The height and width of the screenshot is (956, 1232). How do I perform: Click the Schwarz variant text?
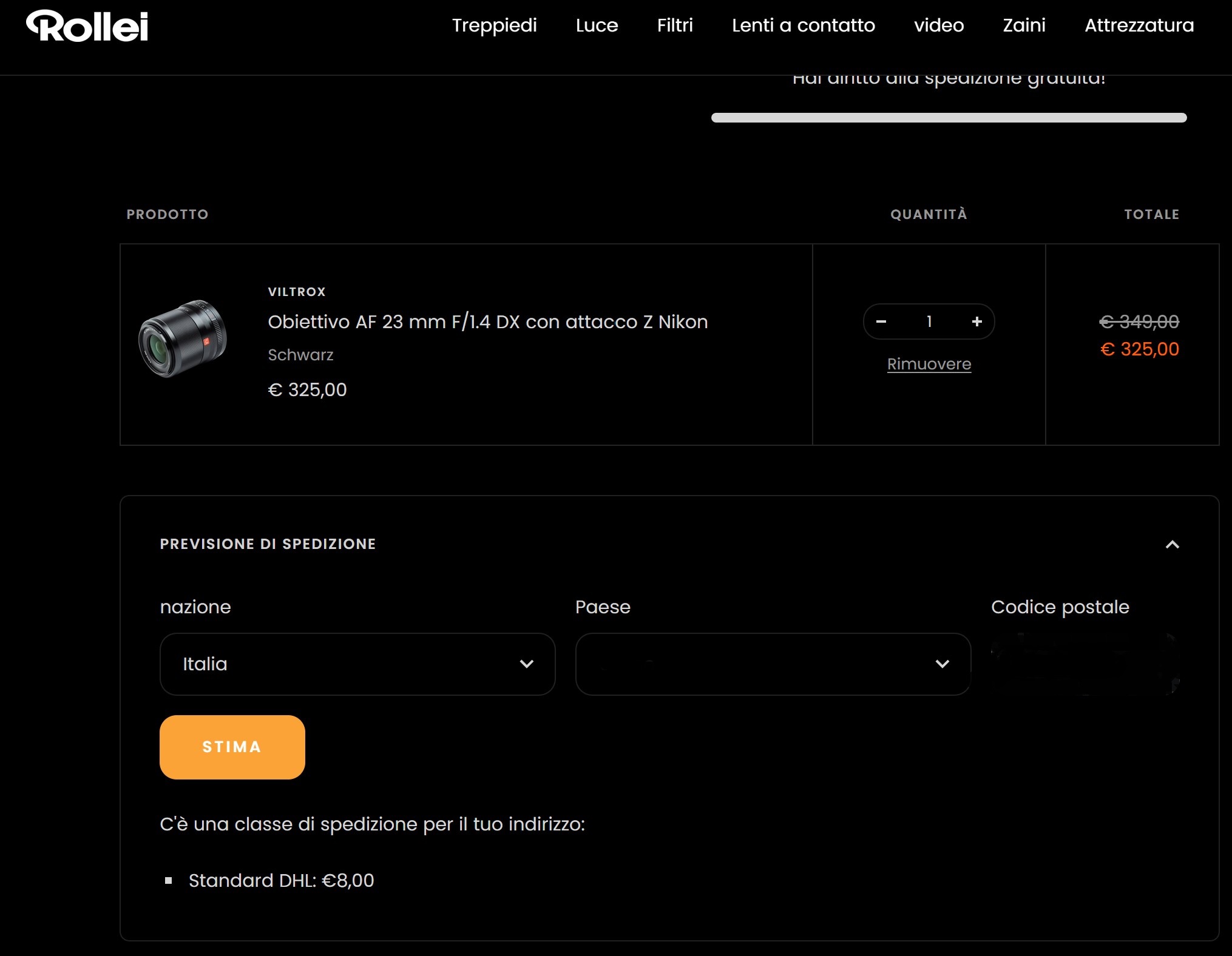point(300,355)
